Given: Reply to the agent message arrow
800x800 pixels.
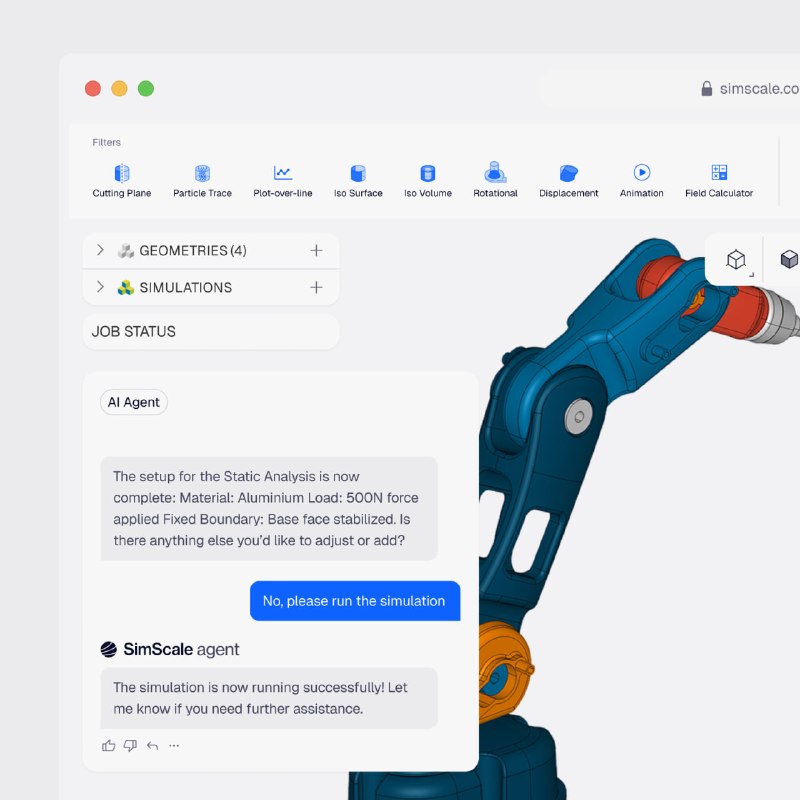Looking at the screenshot, I should [153, 745].
